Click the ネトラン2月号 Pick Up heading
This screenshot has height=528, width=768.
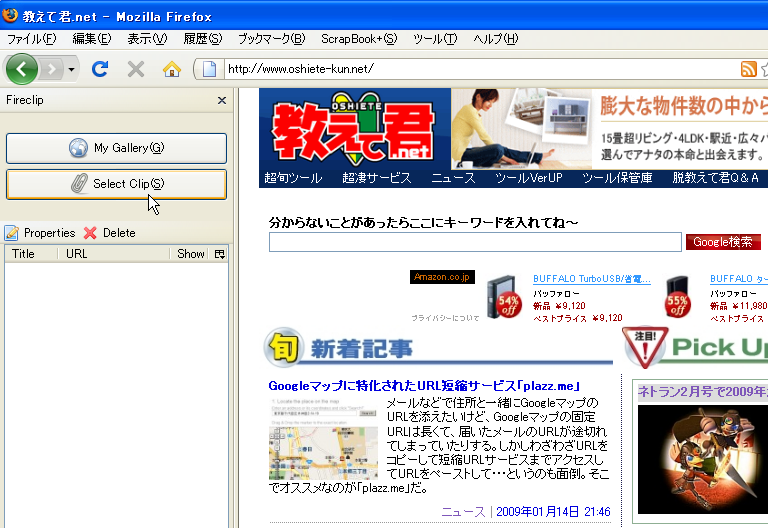pos(702,392)
